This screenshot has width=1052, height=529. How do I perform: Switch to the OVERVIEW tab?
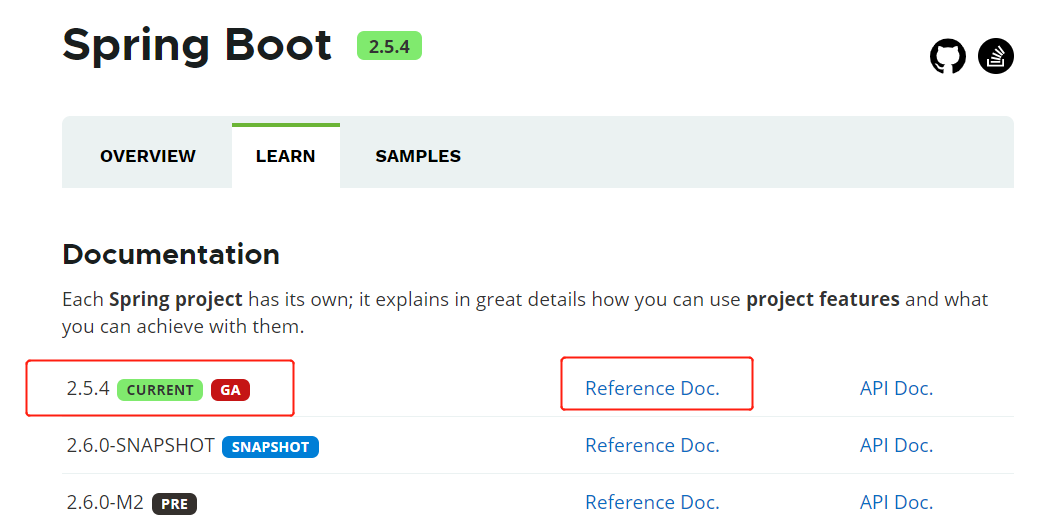tap(148, 156)
